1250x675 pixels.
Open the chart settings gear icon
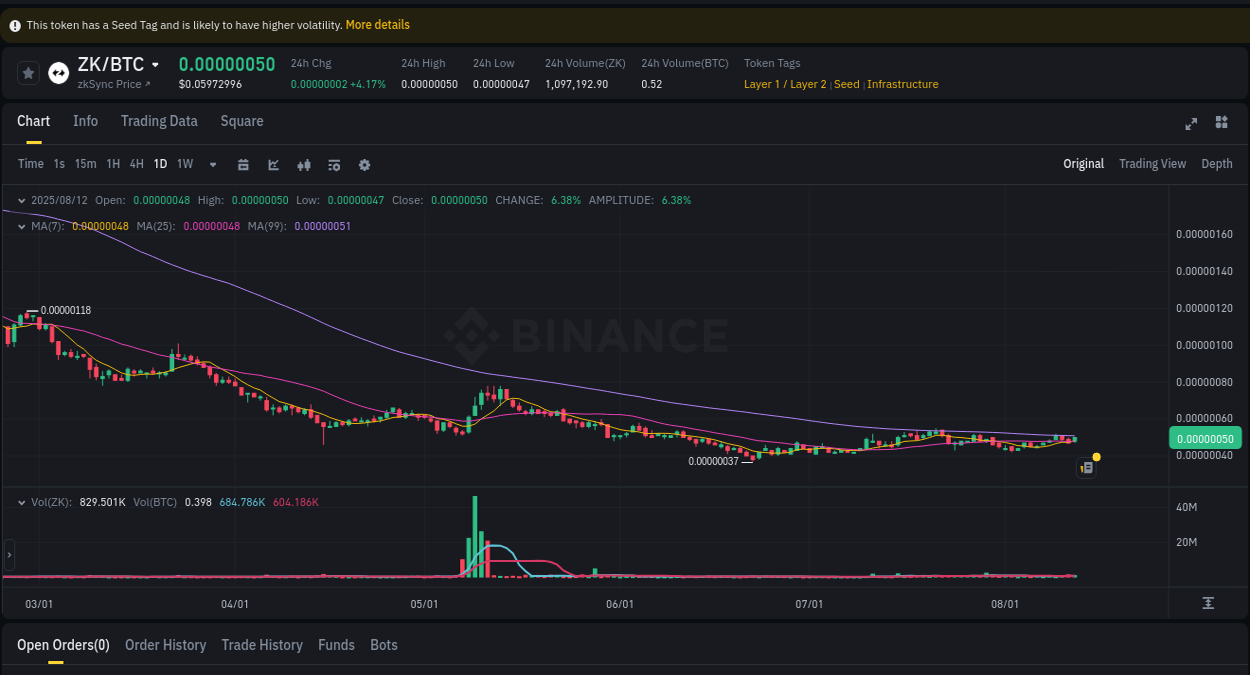point(364,164)
